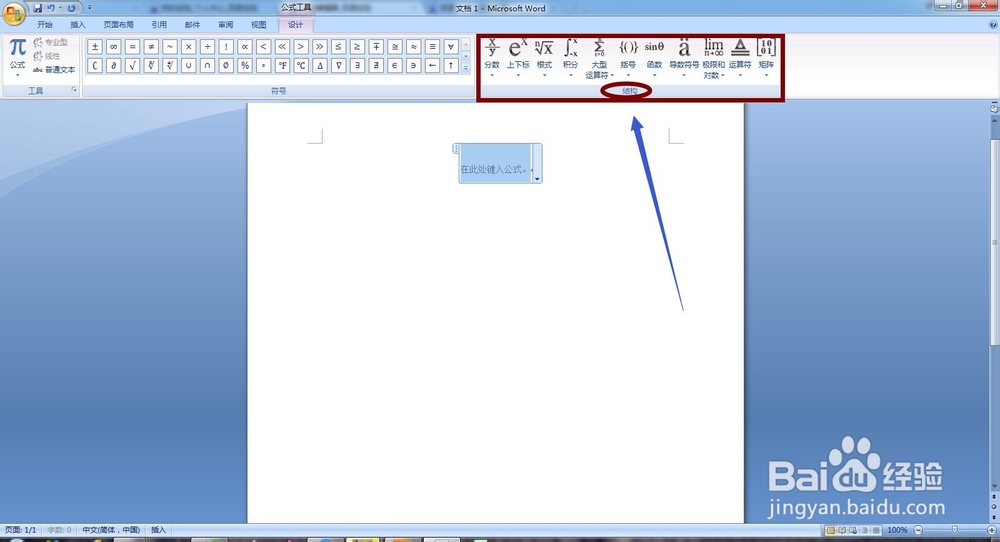Zoom out with the minus button

918,530
